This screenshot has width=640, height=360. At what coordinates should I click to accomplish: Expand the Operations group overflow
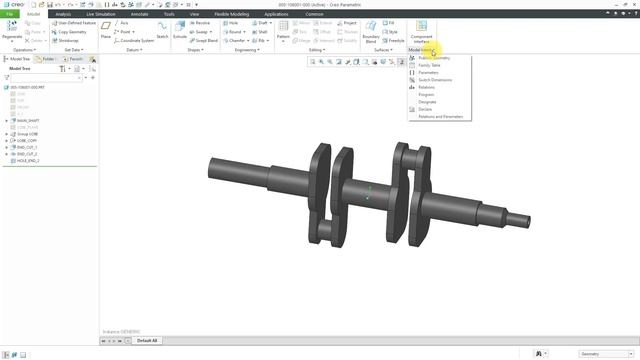(x=24, y=50)
